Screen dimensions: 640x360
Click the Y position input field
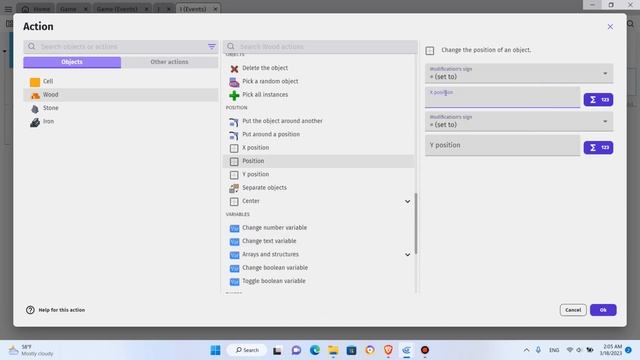(502, 145)
